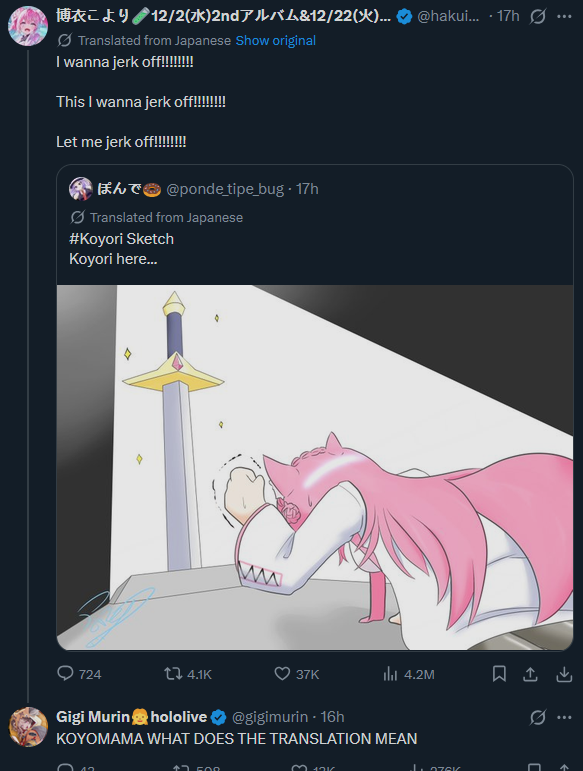Reply to Koyori's tweet via comment icon

[65, 673]
